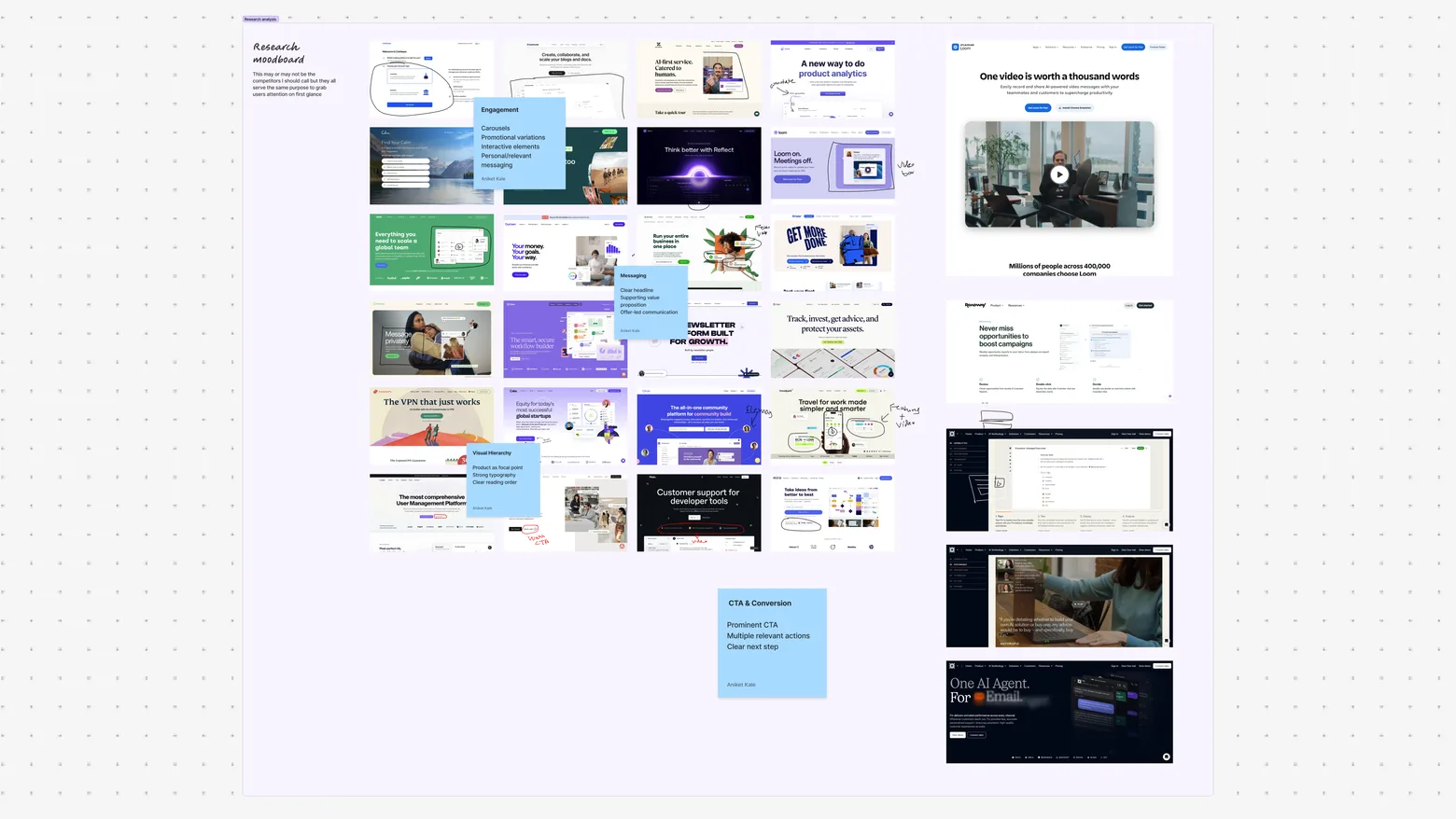Select the large "One video is worth a thousand words" screenshot
This screenshot has width=1456, height=819.
1059,158
